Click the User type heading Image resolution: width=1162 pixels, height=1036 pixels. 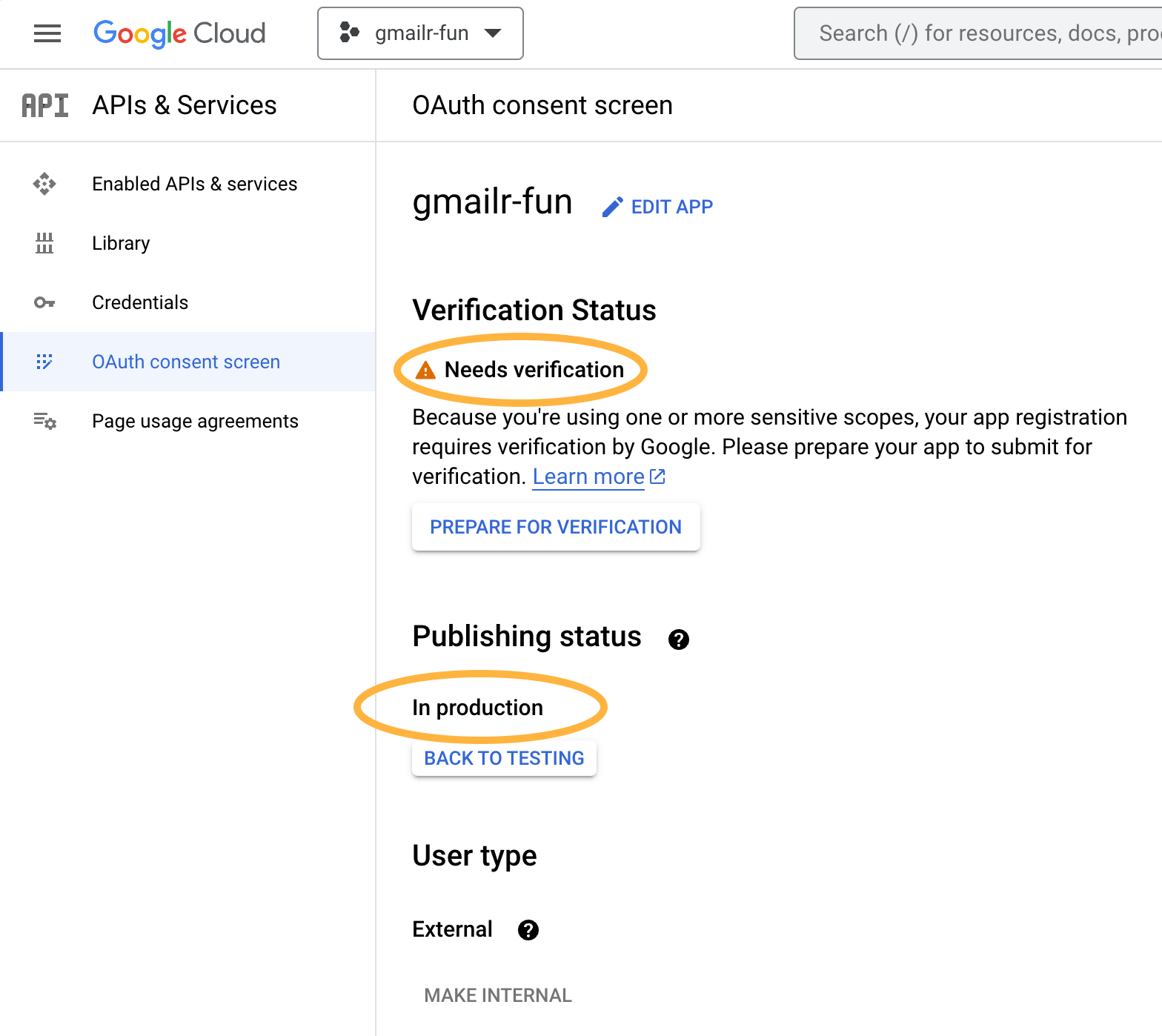(x=474, y=856)
